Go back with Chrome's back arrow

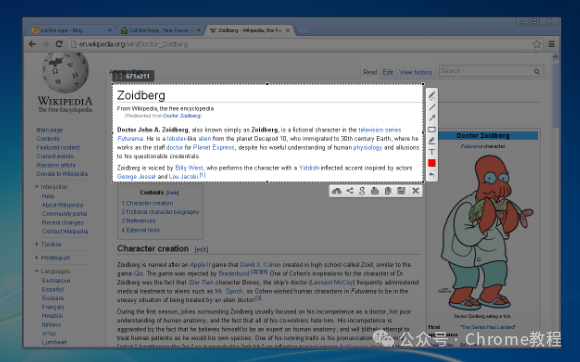tap(33, 44)
